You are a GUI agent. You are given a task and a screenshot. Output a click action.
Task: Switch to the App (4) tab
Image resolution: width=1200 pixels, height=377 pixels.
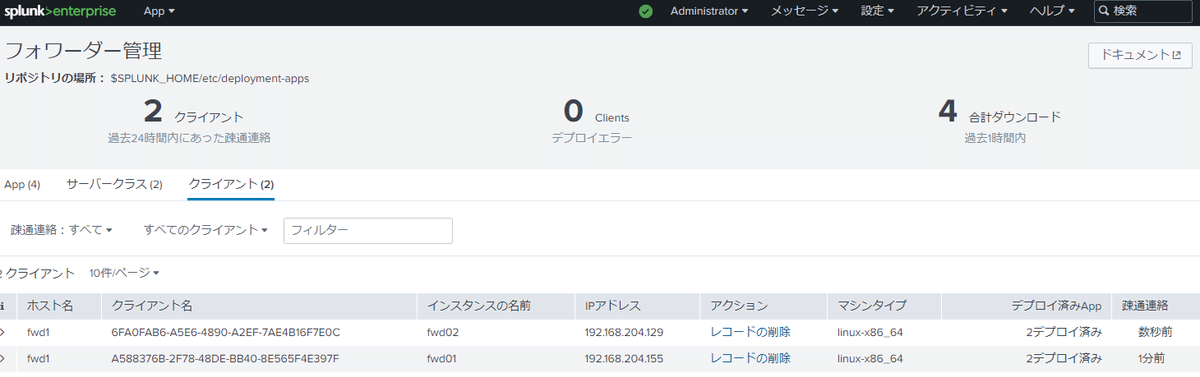(22, 185)
